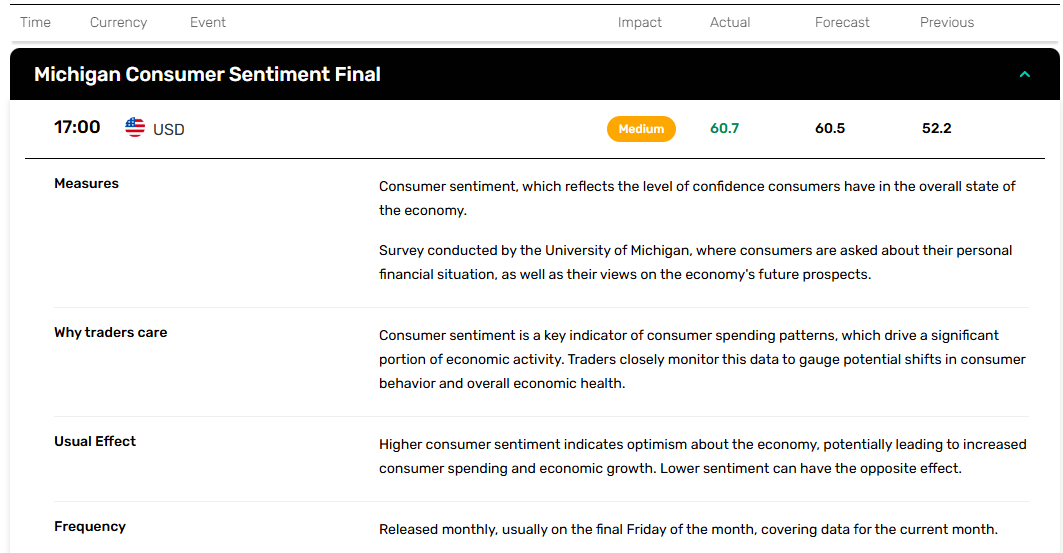
Task: Select the Measures row label
Action: (x=86, y=184)
